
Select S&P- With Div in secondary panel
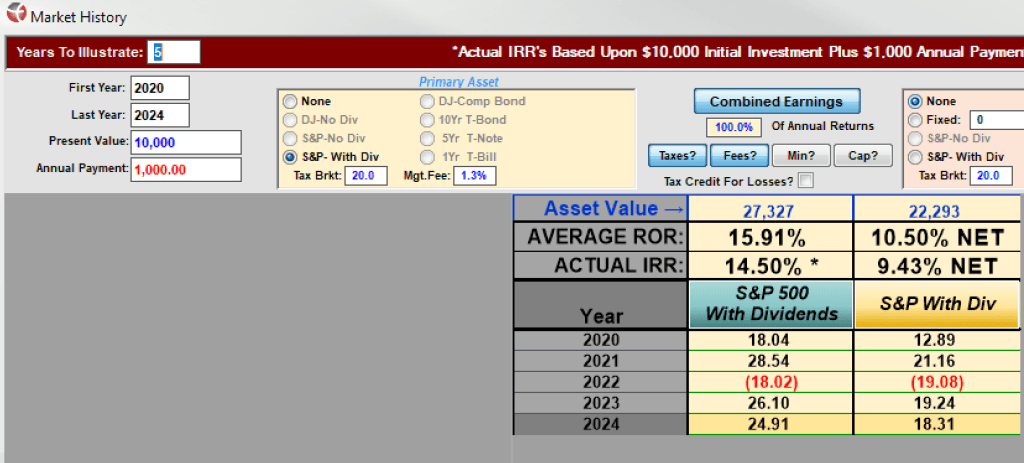point(915,157)
